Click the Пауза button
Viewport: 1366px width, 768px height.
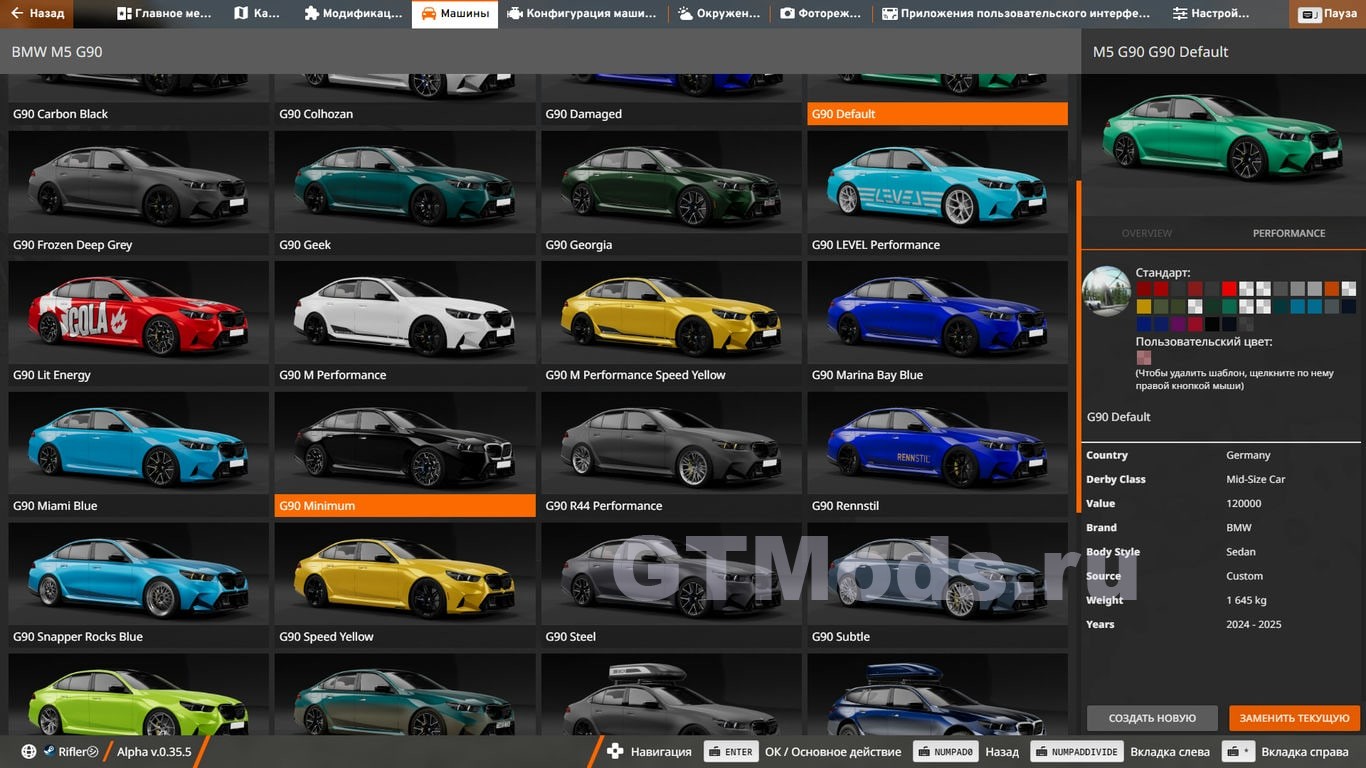[x=1327, y=14]
